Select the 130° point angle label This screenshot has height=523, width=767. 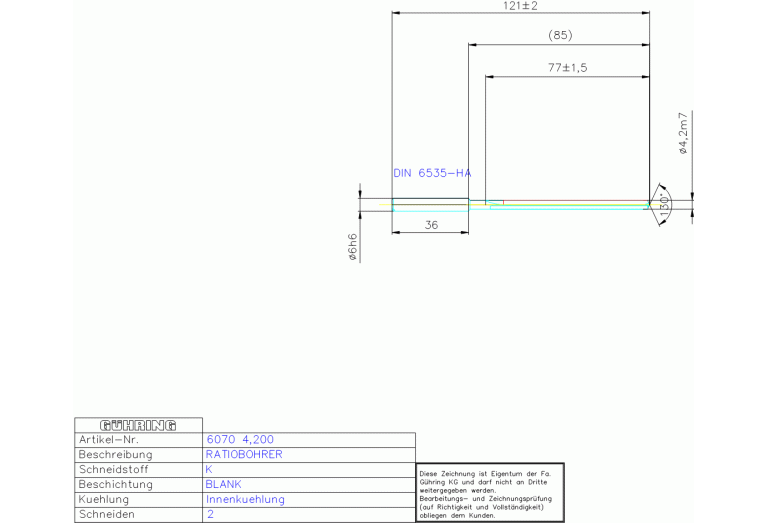[x=665, y=204]
